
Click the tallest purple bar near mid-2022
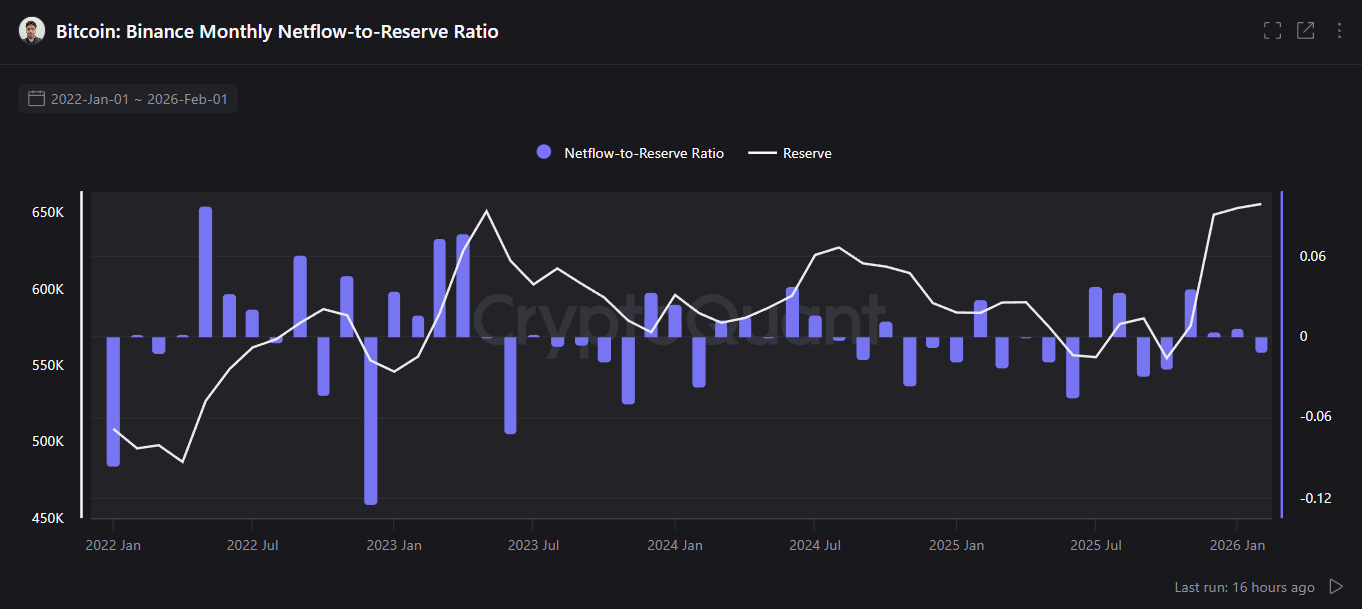coord(205,271)
